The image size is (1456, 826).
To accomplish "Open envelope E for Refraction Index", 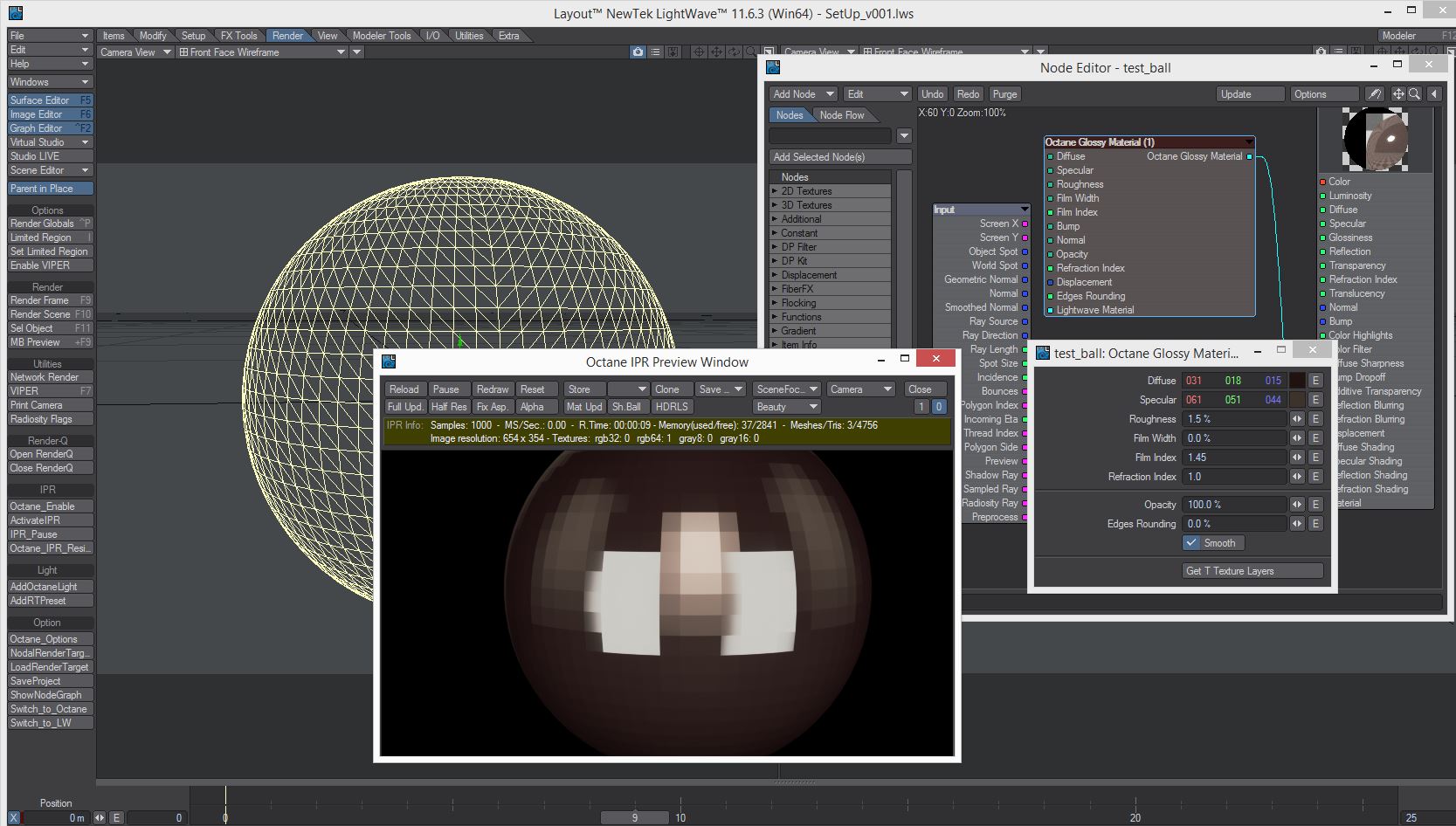I will tap(1315, 477).
